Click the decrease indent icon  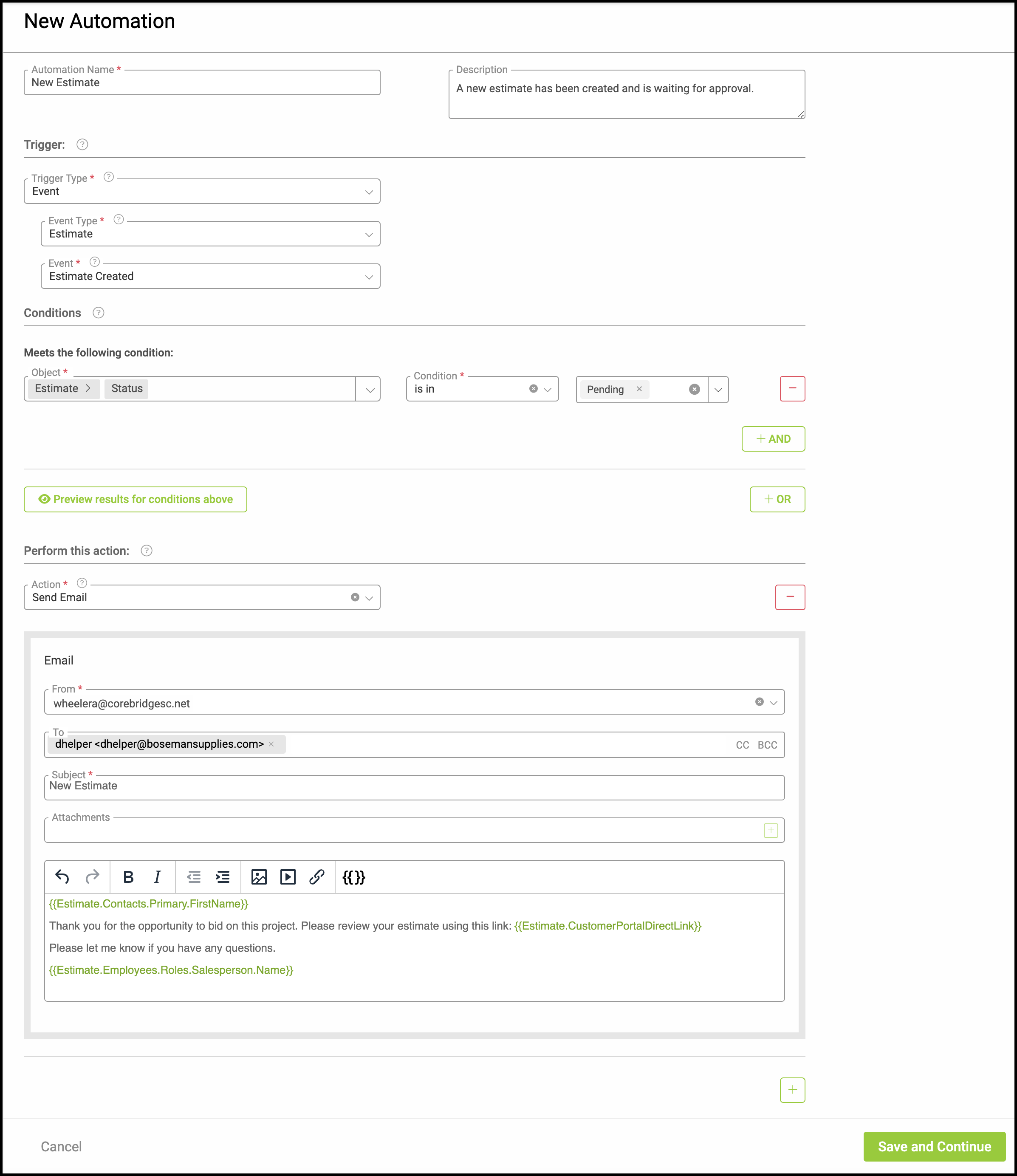pos(194,877)
